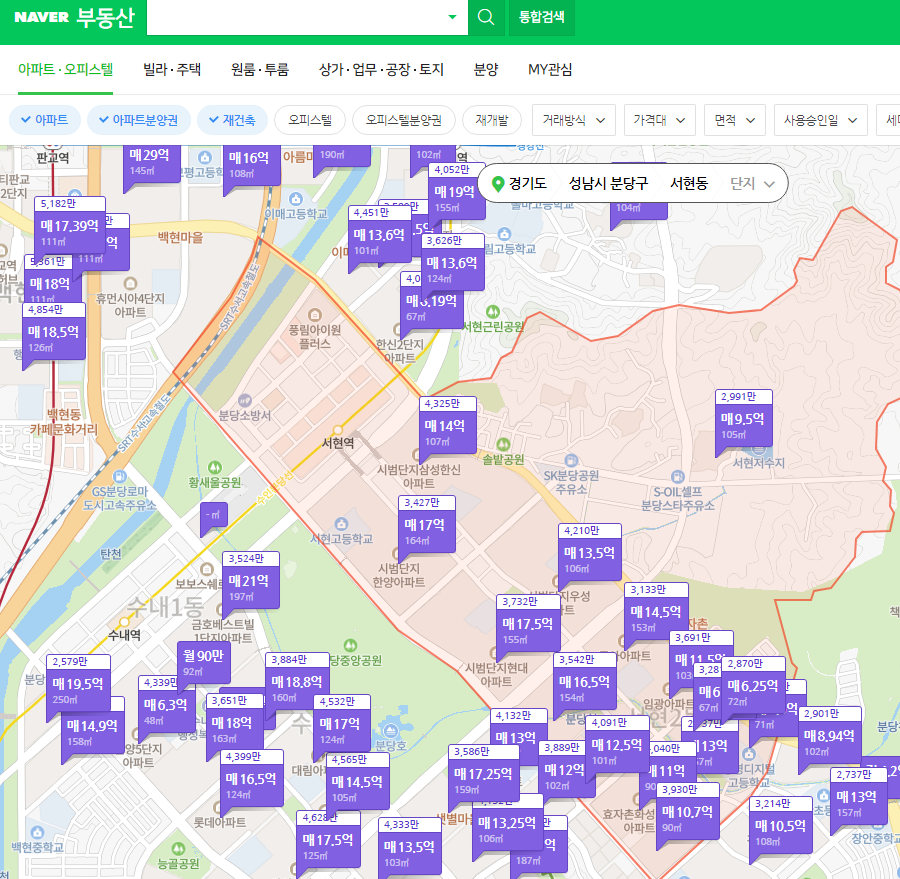Focus the property search input field
The height and width of the screenshot is (879, 900).
click(296, 17)
